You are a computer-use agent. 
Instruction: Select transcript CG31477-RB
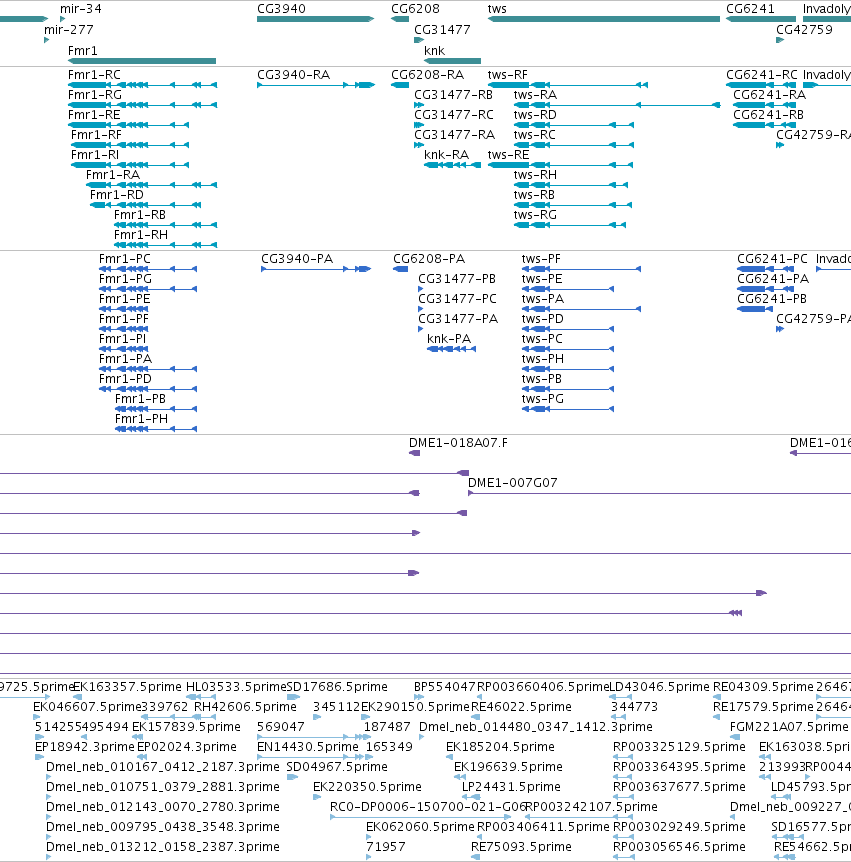point(419,105)
